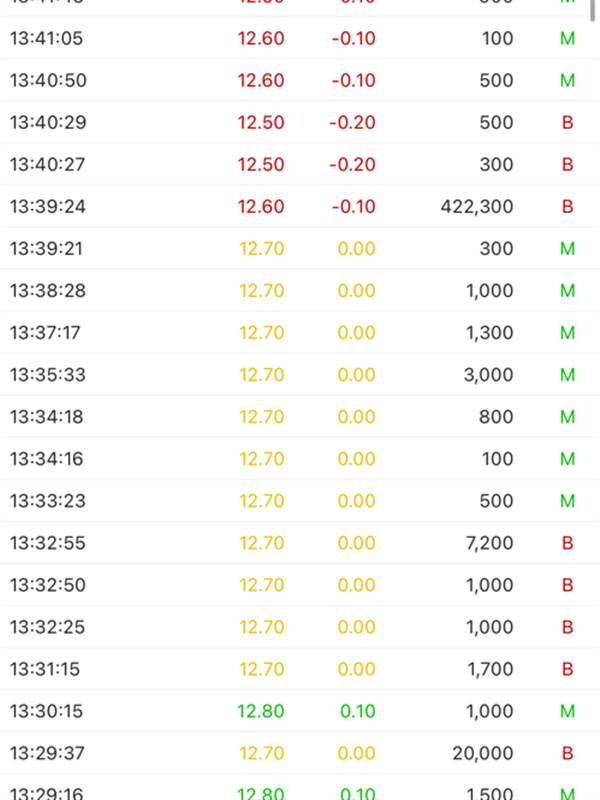Viewport: 600px width, 800px height.
Task: Click the 12.80 price at 13:30:15
Action: point(261,711)
